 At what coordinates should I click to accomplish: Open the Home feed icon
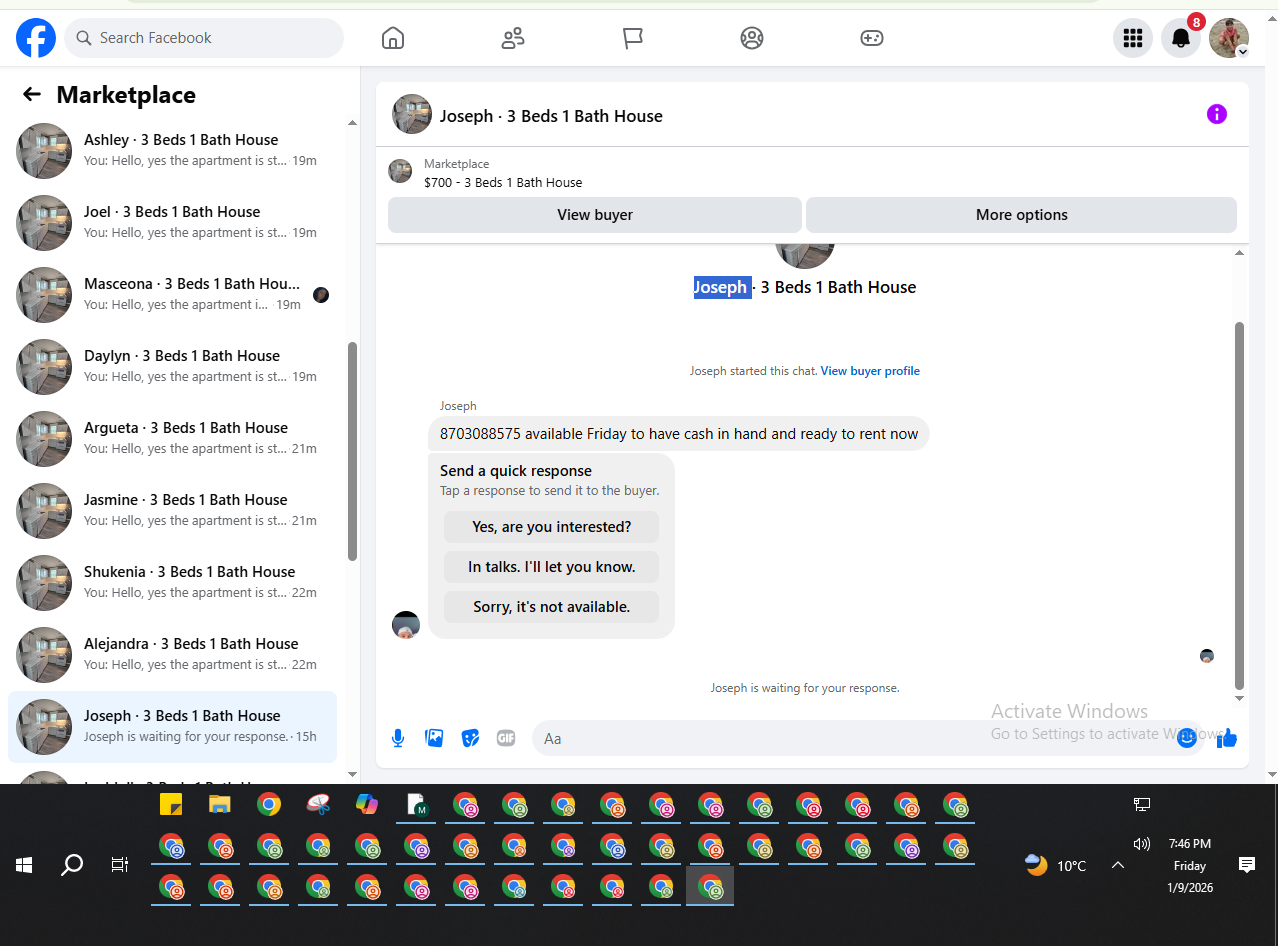pyautogui.click(x=393, y=38)
